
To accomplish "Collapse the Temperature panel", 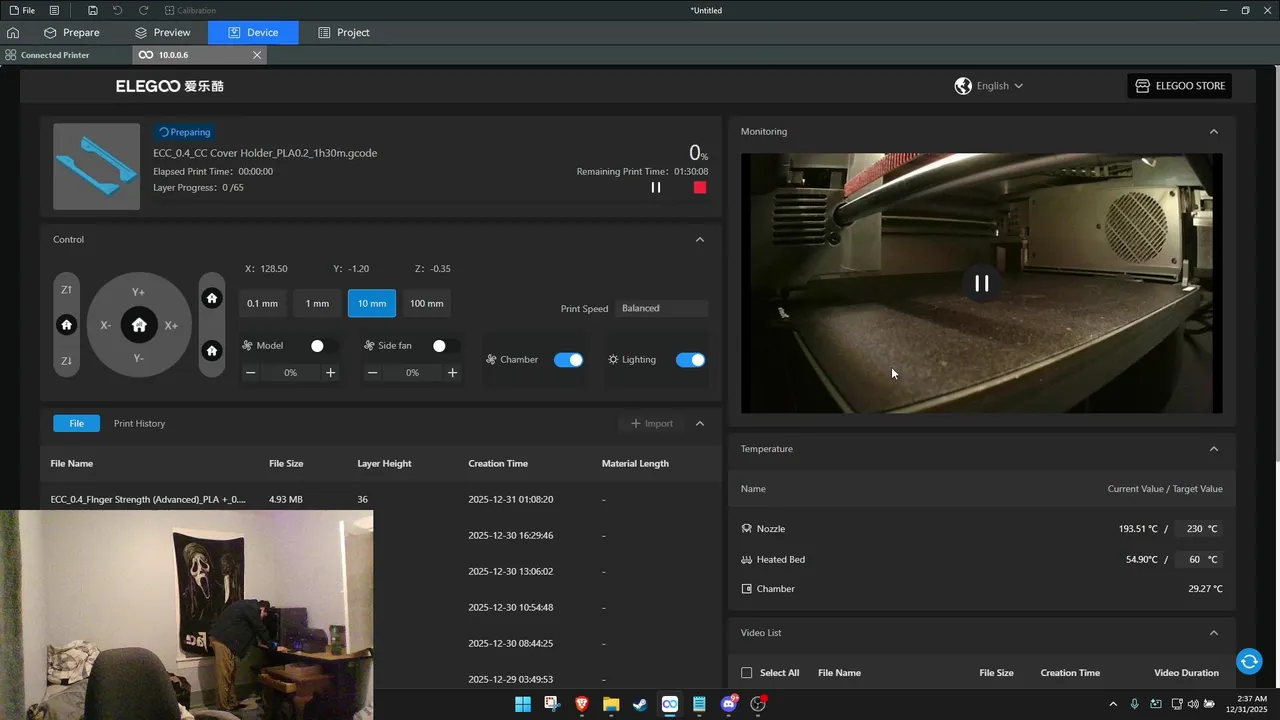I will (x=1214, y=449).
